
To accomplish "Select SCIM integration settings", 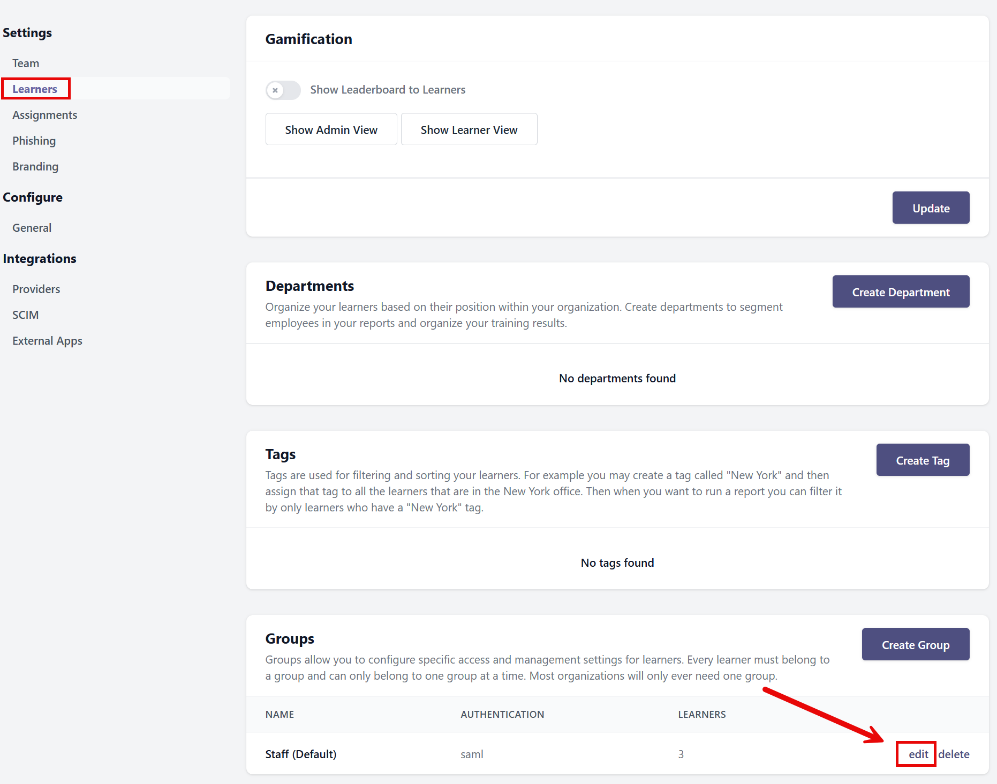I will coord(25,315).
